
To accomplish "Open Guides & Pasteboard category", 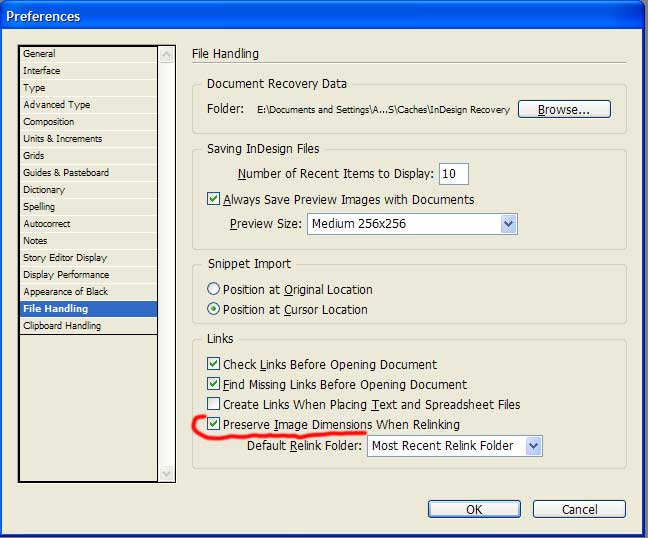I will [88, 172].
